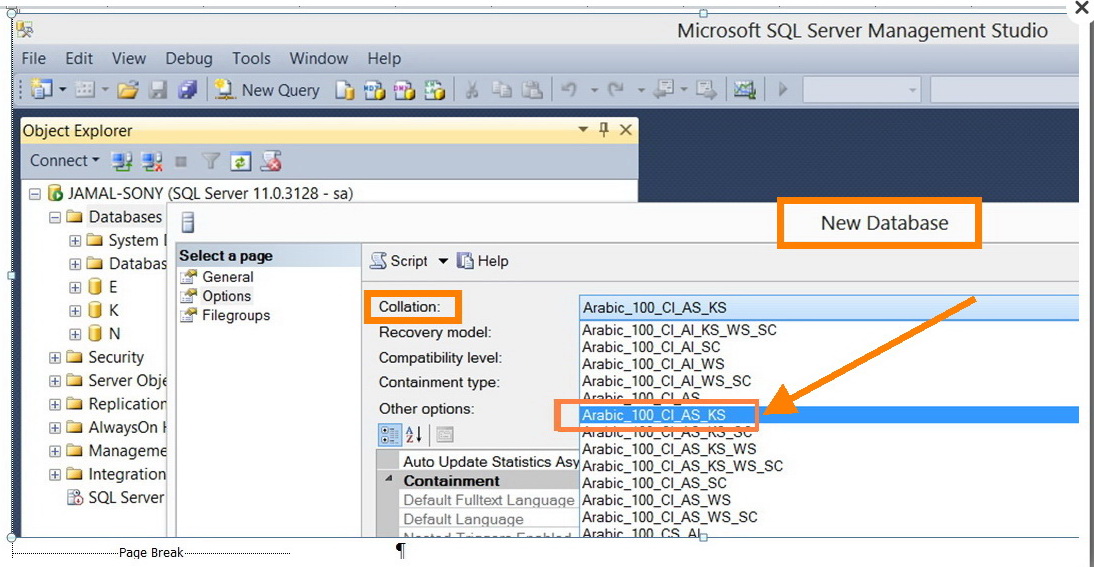
Task: Open the Connect dropdown in Object Explorer
Action: (x=64, y=160)
